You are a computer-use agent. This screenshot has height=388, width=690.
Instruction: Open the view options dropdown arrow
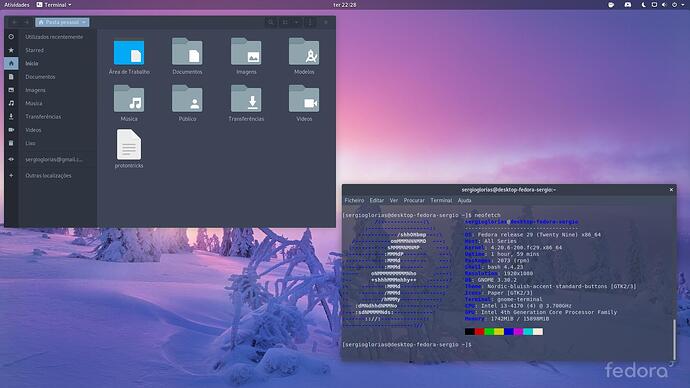[297, 22]
